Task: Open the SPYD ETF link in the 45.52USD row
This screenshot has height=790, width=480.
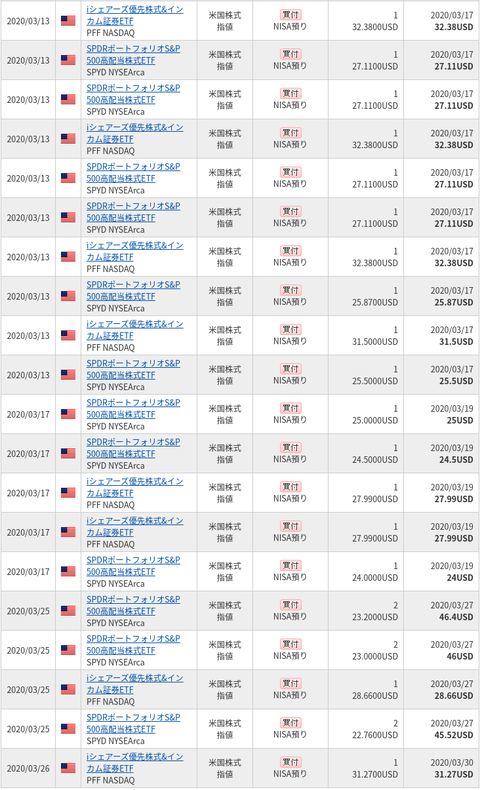Action: pyautogui.click(x=133, y=723)
